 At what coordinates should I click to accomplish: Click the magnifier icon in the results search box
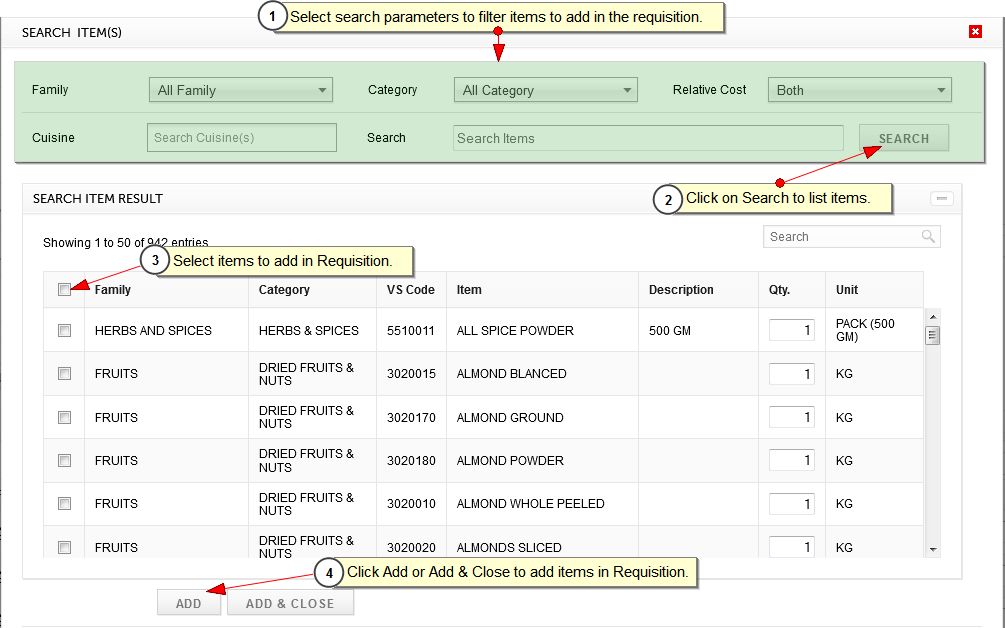[927, 236]
